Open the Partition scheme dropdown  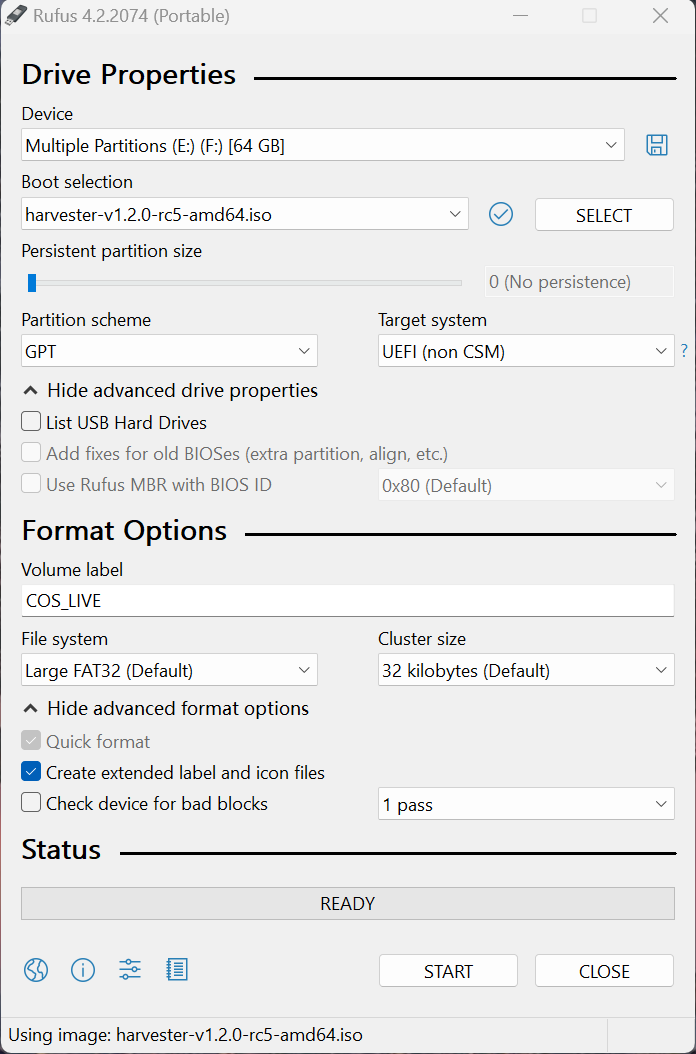point(169,351)
